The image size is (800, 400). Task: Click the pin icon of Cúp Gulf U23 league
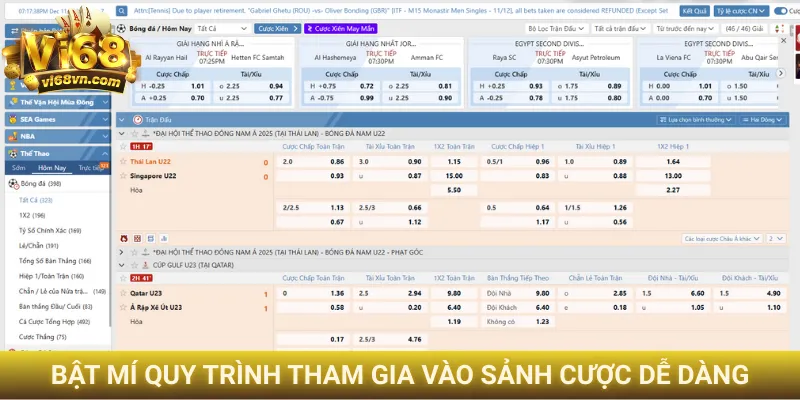[x=145, y=265]
